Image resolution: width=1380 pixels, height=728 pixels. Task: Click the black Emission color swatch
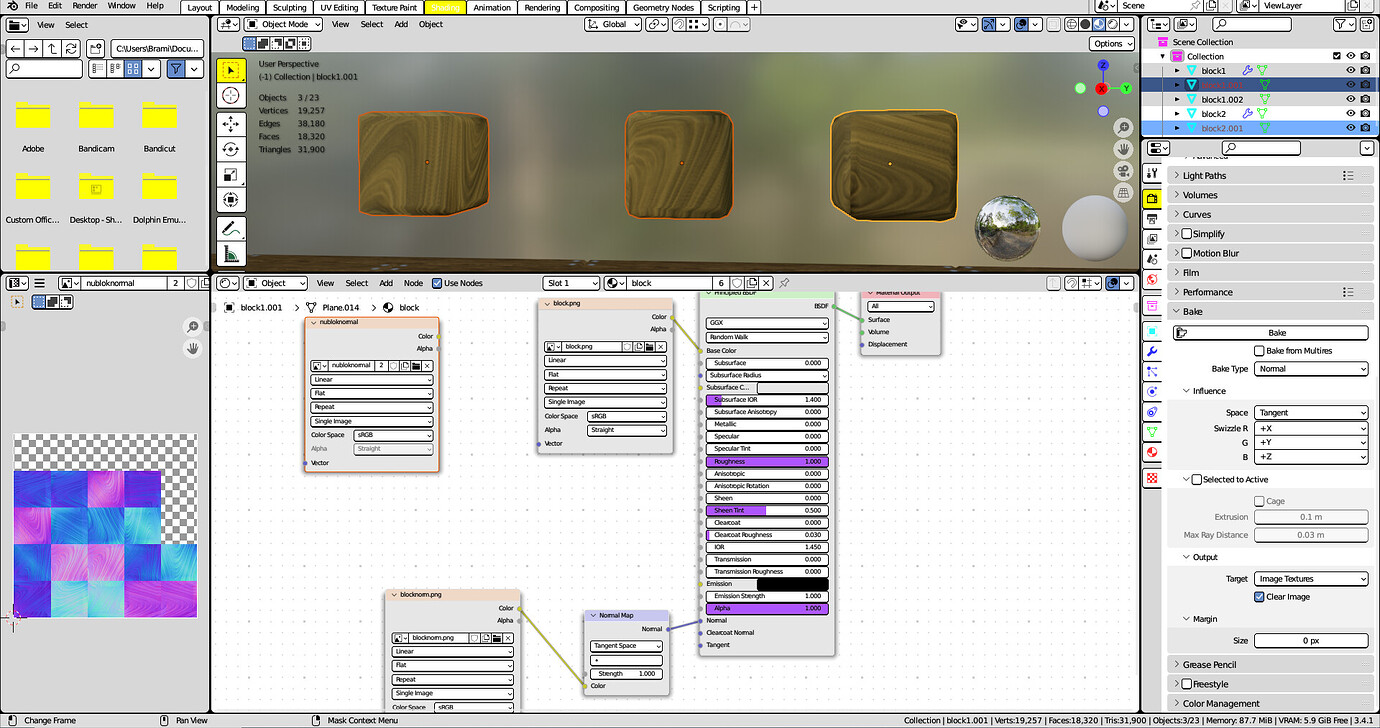(792, 584)
